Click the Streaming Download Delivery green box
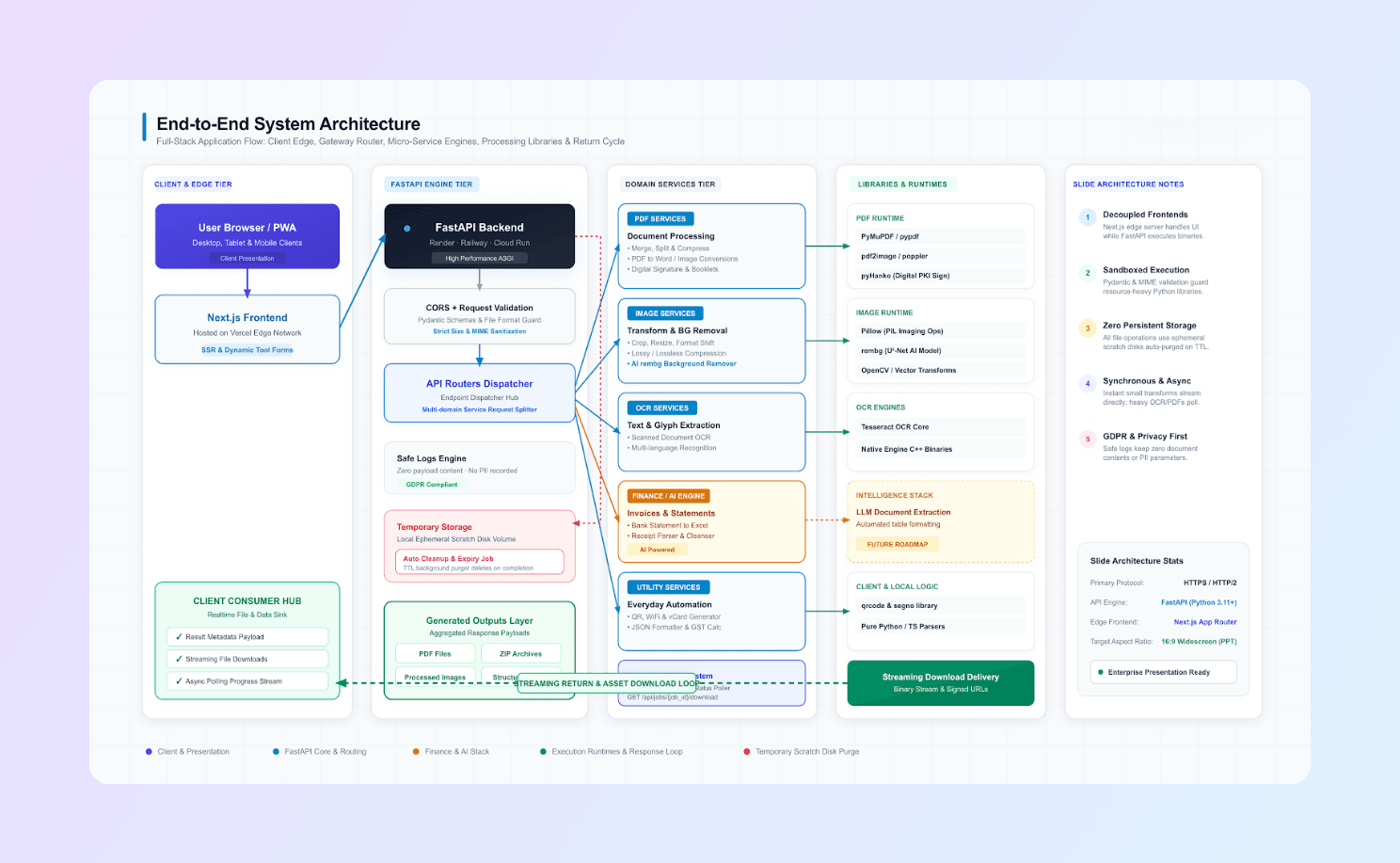The image size is (1400, 863). click(x=941, y=682)
